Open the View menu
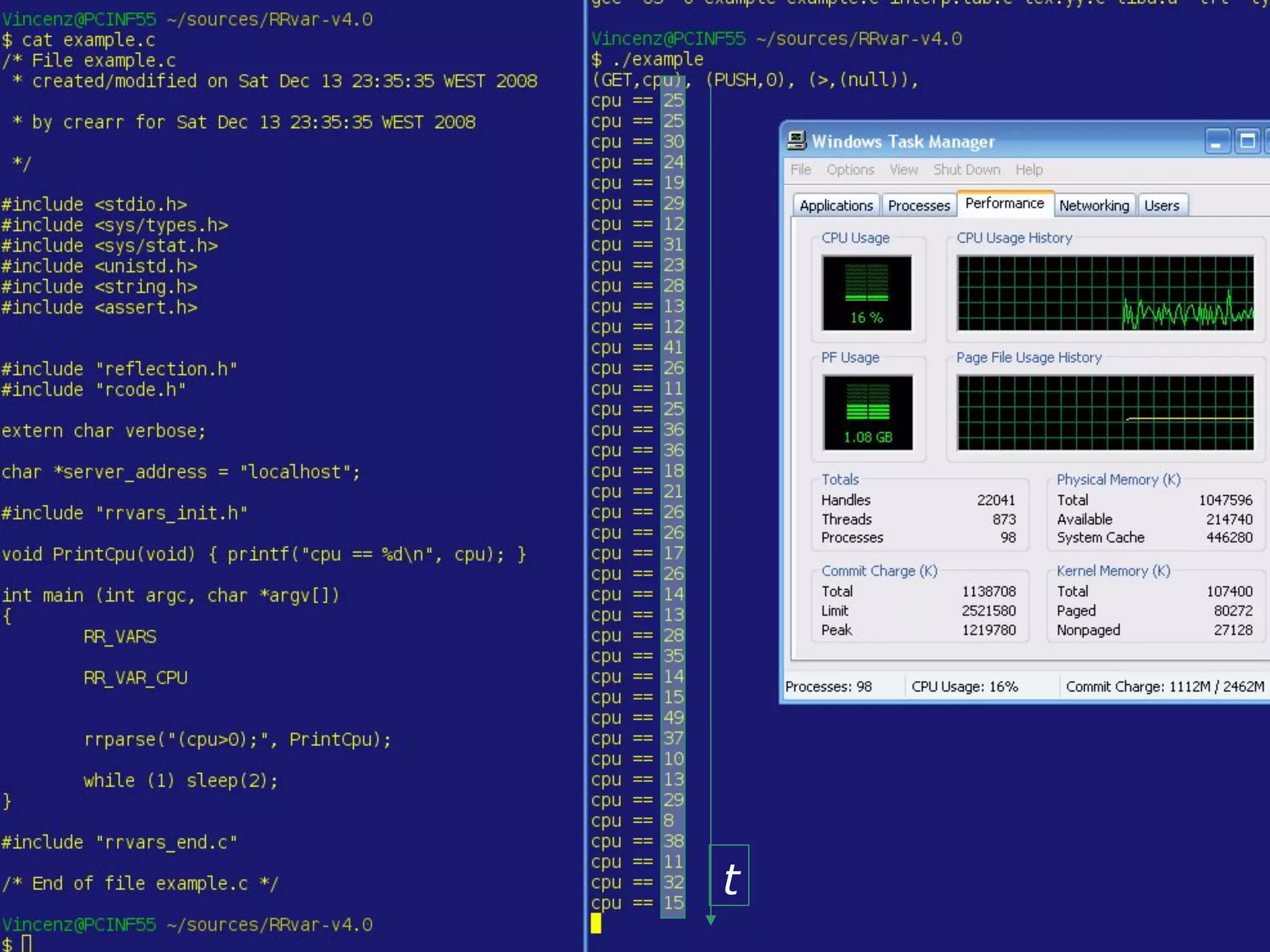 904,170
